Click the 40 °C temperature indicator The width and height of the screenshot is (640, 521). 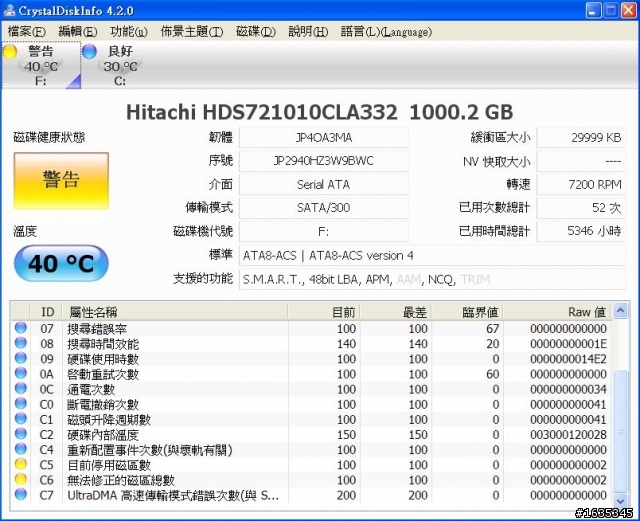point(61,263)
